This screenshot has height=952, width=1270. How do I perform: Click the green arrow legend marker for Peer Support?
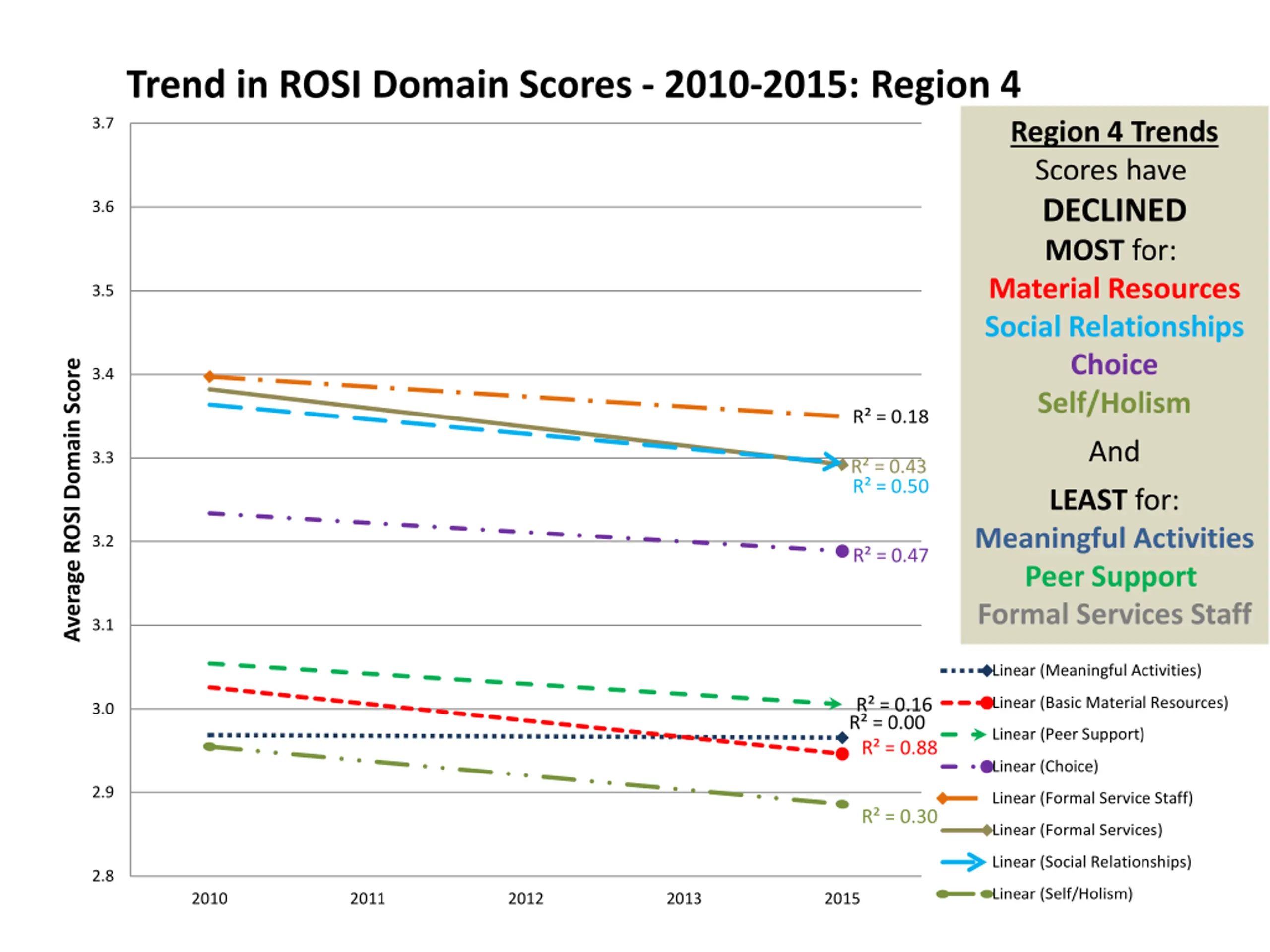coord(978,734)
